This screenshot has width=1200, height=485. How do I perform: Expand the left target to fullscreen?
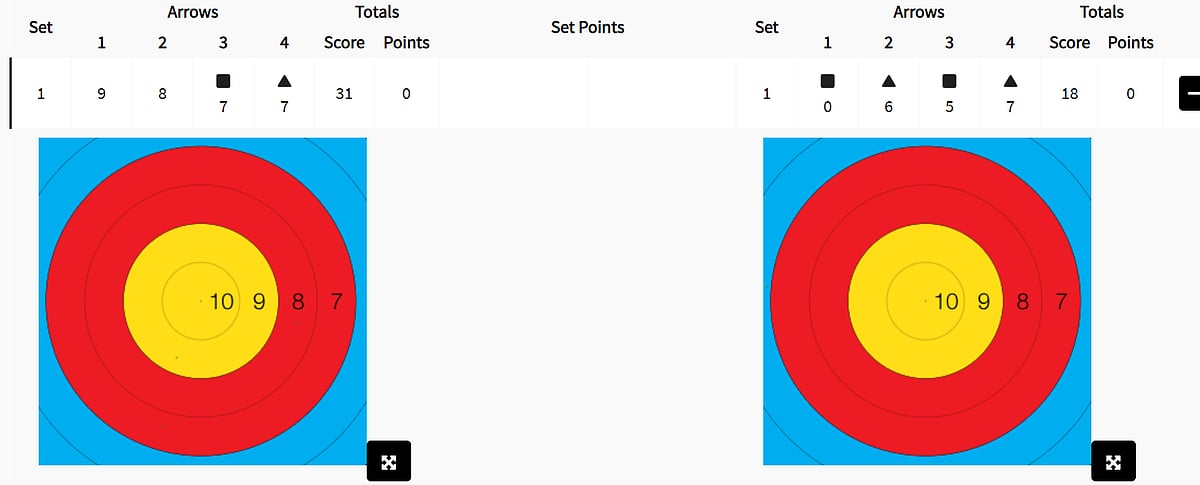click(389, 461)
